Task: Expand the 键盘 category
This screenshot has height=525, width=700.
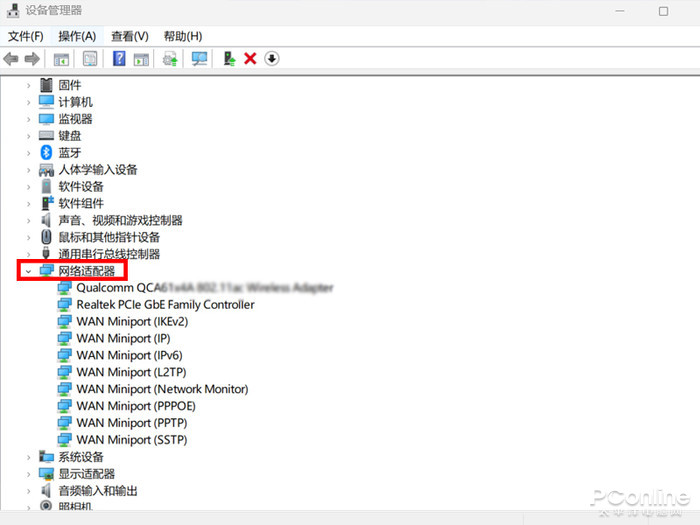Action: (28, 136)
